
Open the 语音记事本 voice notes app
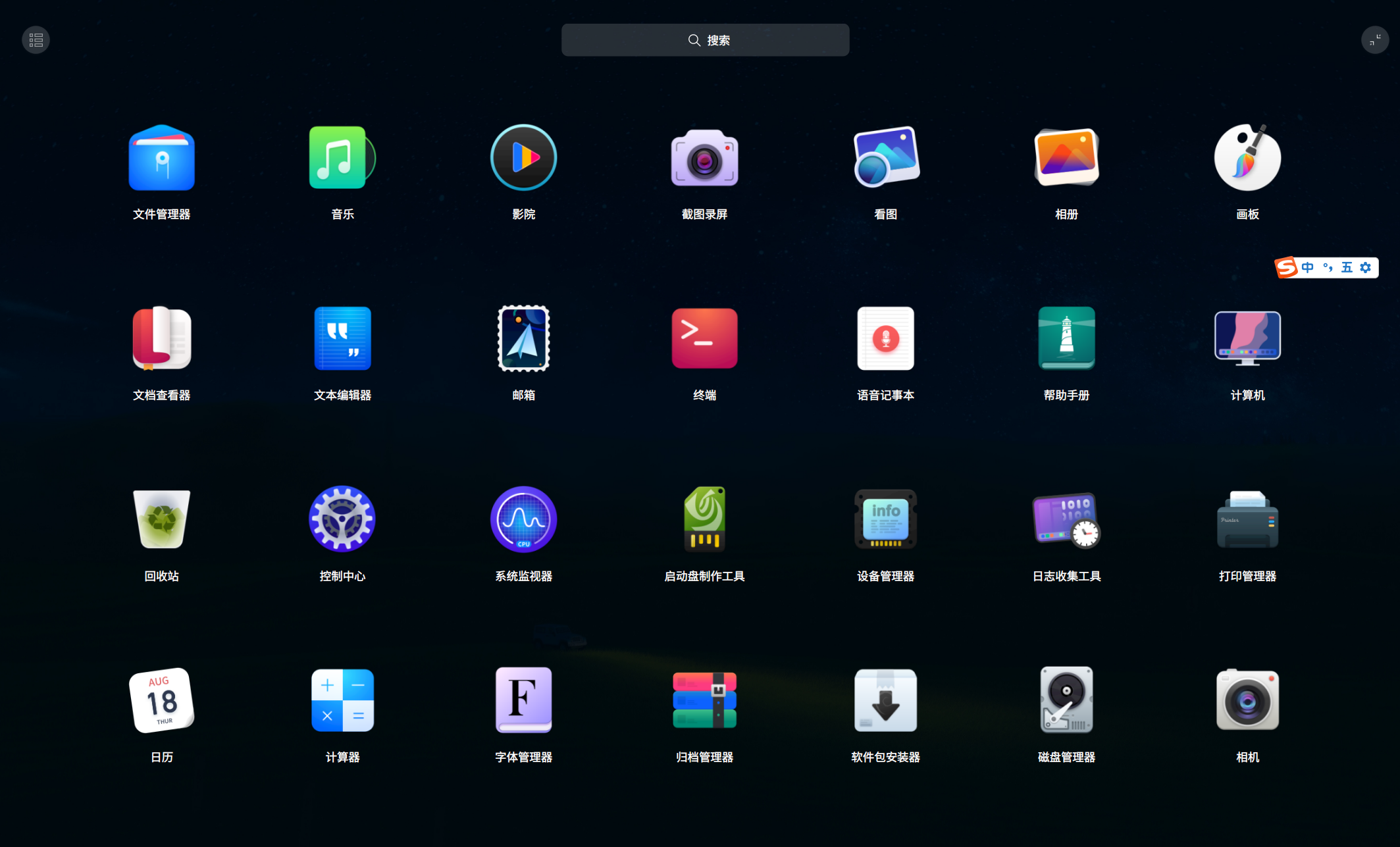pos(885,338)
